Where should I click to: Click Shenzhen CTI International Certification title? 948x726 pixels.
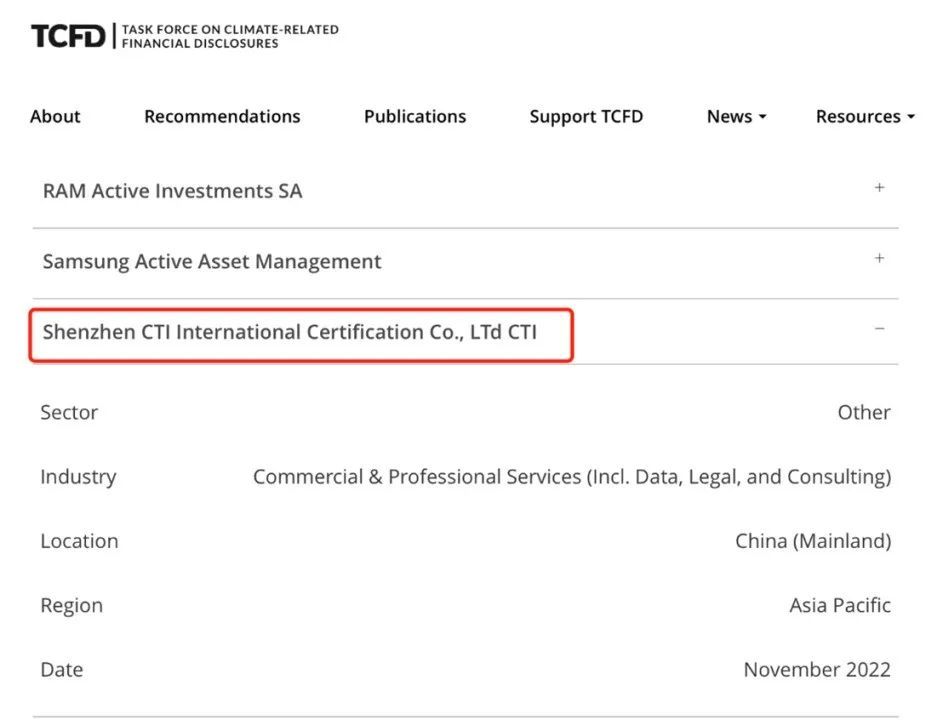coord(290,332)
